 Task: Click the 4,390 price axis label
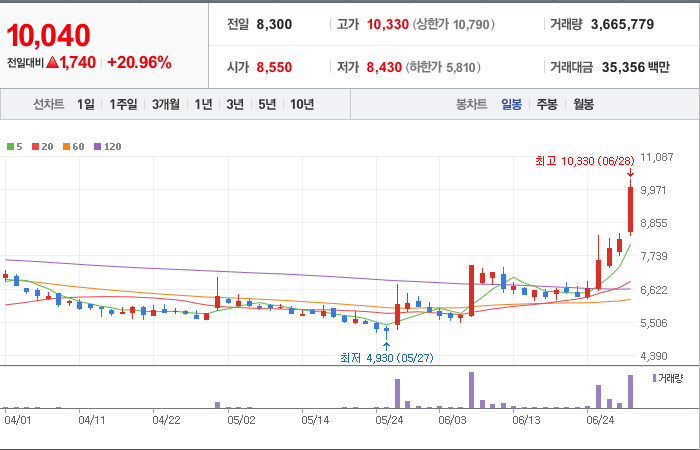pyautogui.click(x=654, y=356)
